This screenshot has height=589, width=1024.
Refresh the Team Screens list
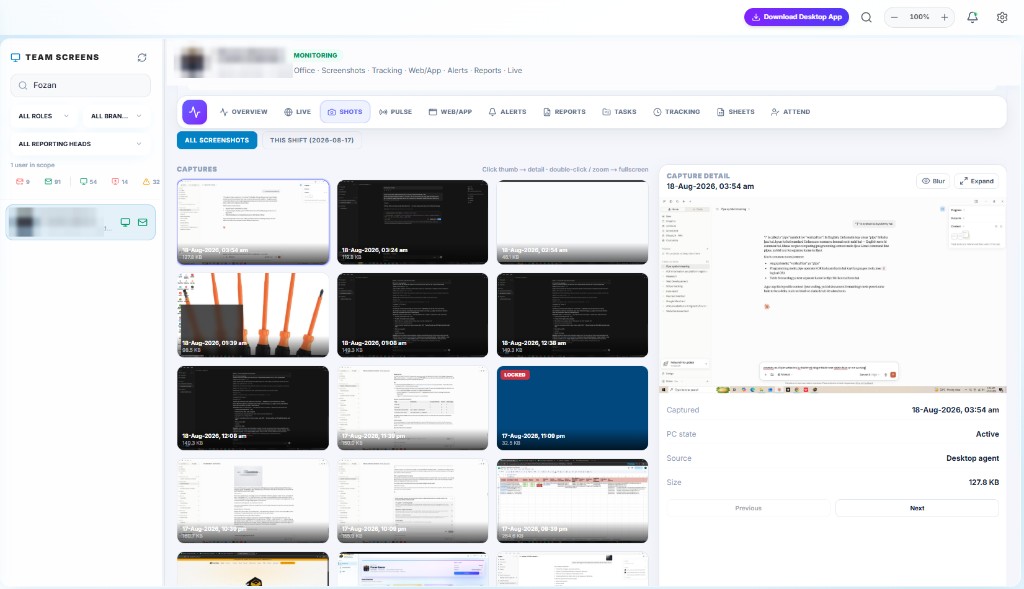(x=142, y=57)
